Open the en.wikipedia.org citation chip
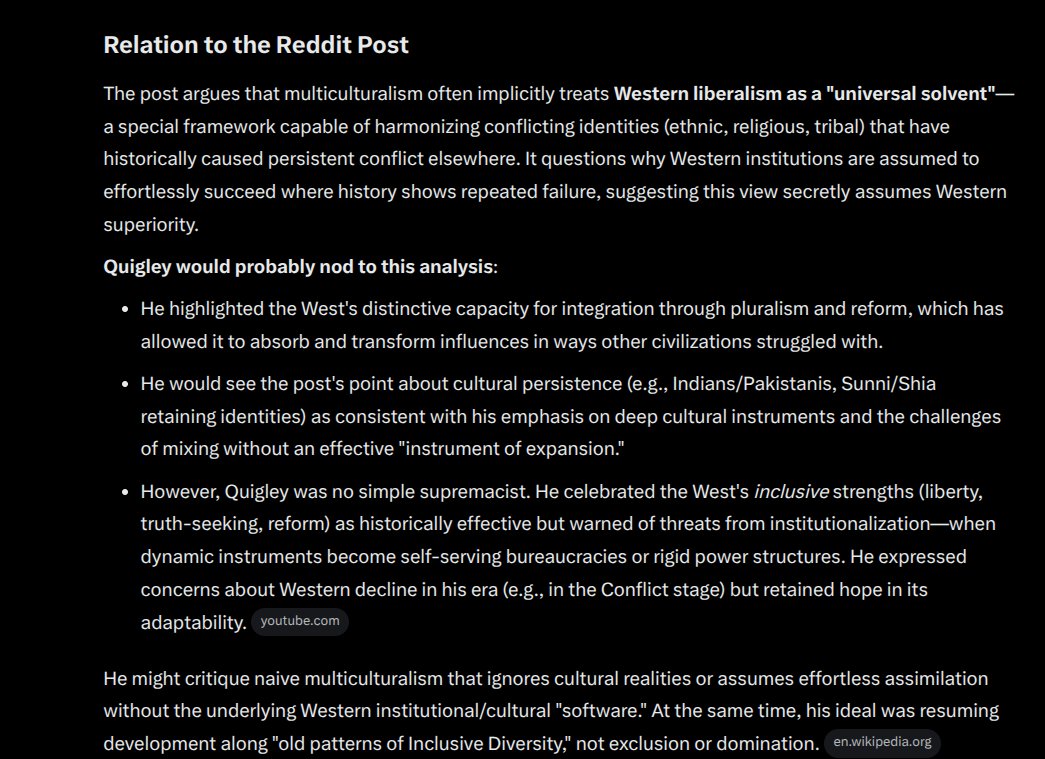 pyautogui.click(x=882, y=742)
